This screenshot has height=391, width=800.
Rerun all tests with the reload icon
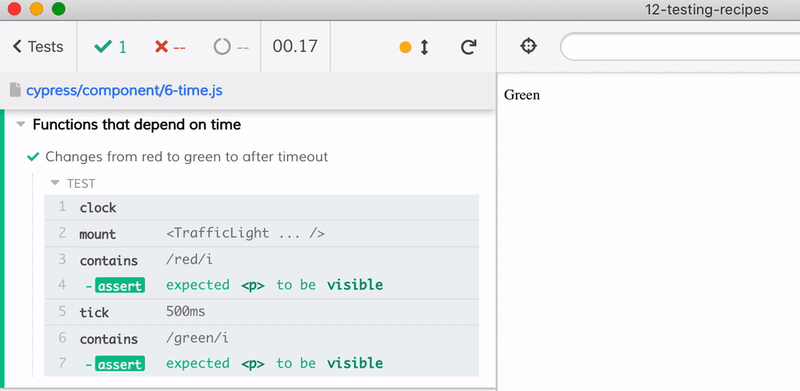point(468,47)
